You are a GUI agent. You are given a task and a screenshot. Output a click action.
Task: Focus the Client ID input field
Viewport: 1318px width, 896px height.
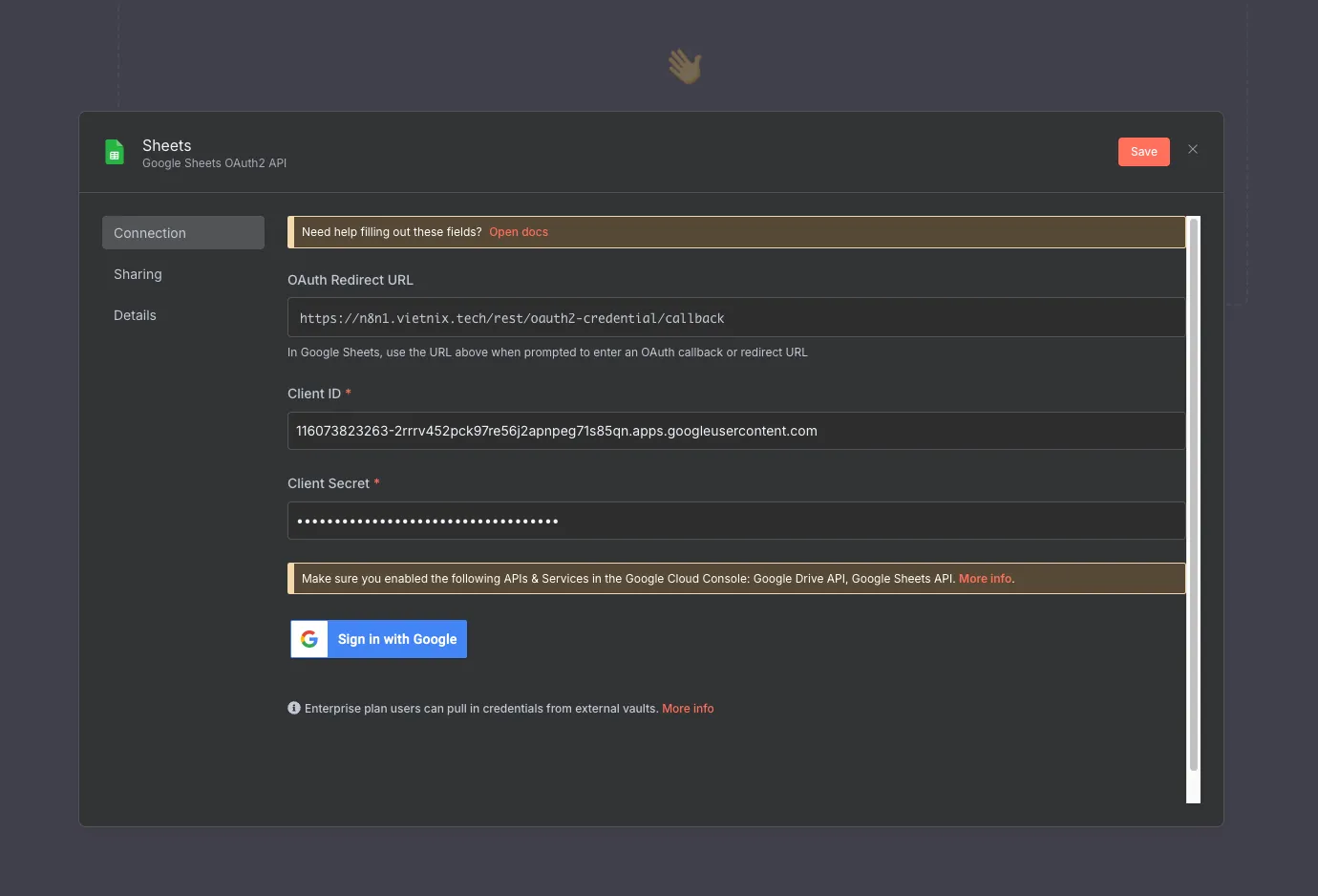[x=736, y=431]
